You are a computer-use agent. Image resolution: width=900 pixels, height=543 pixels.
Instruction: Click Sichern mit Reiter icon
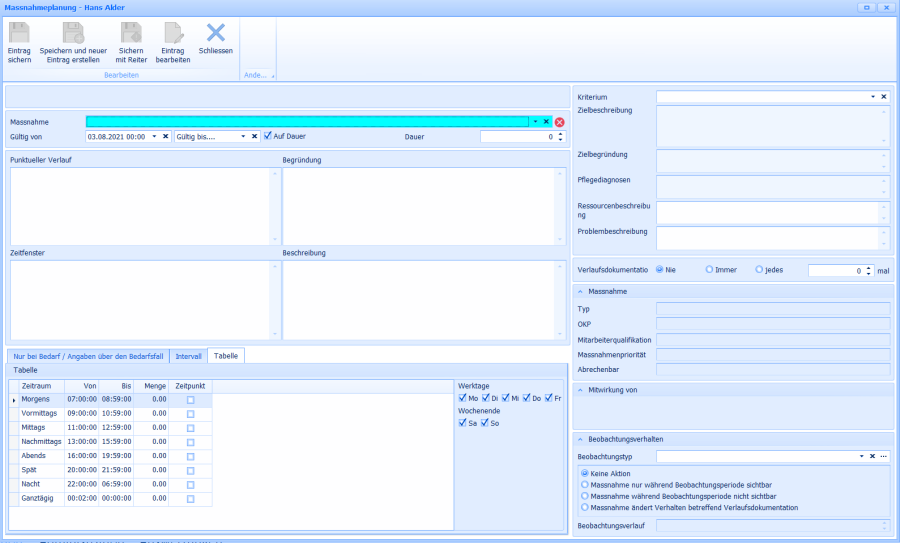[x=131, y=33]
